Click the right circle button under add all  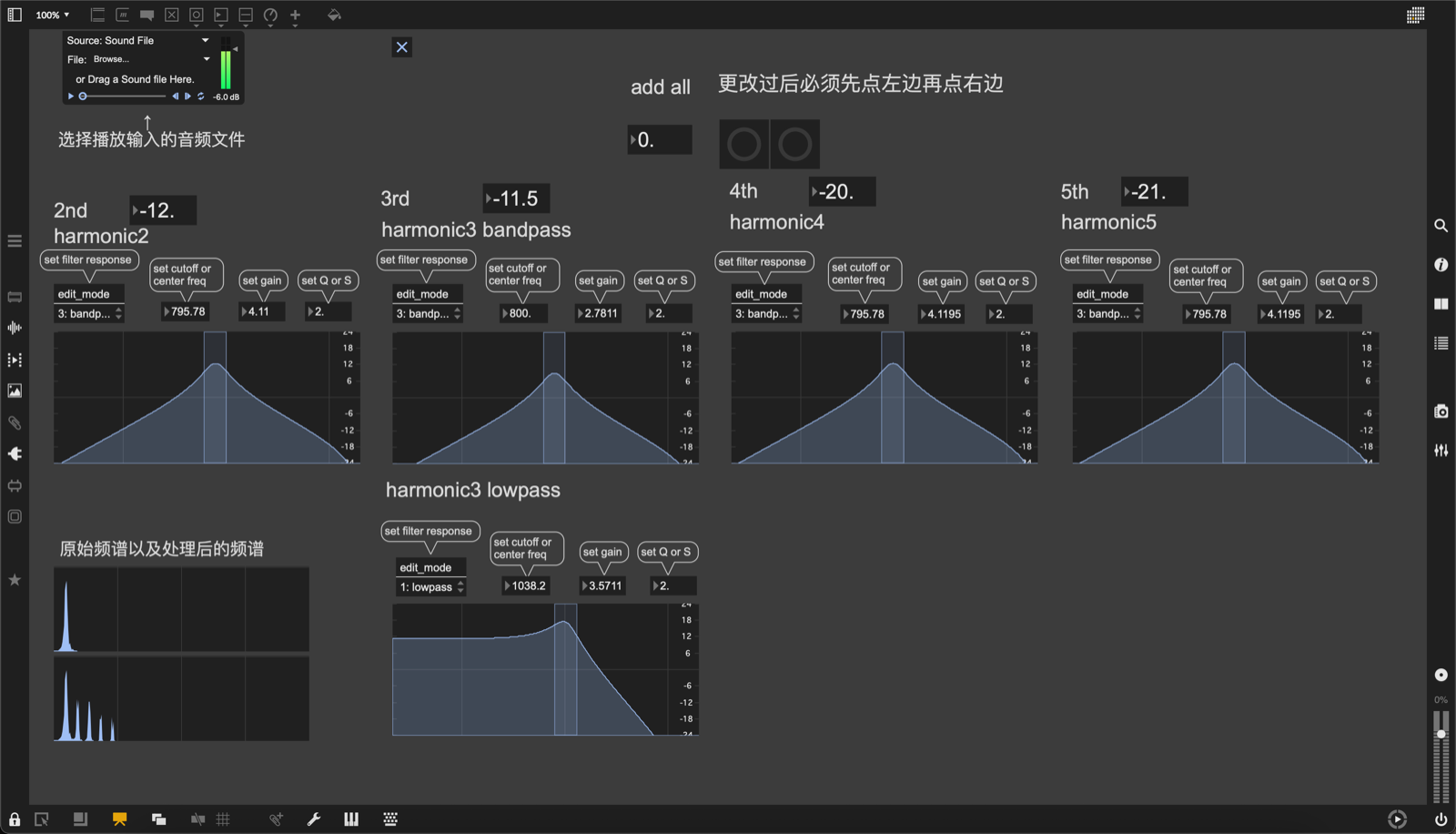pos(795,144)
